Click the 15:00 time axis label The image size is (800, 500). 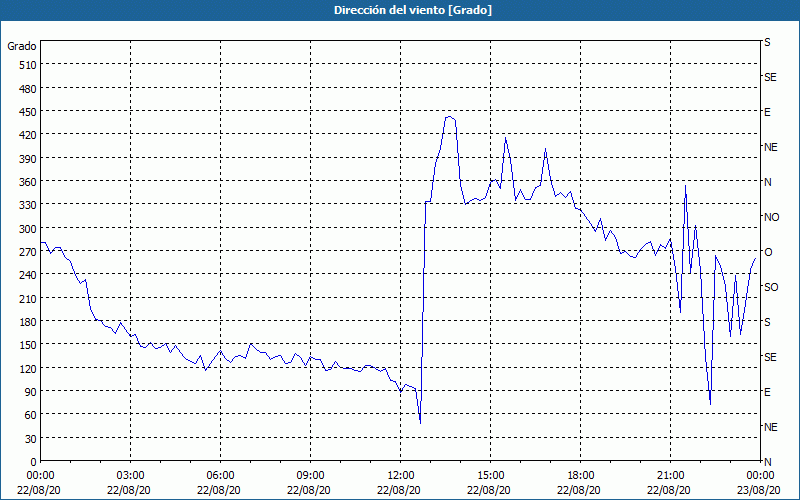[x=491, y=476]
